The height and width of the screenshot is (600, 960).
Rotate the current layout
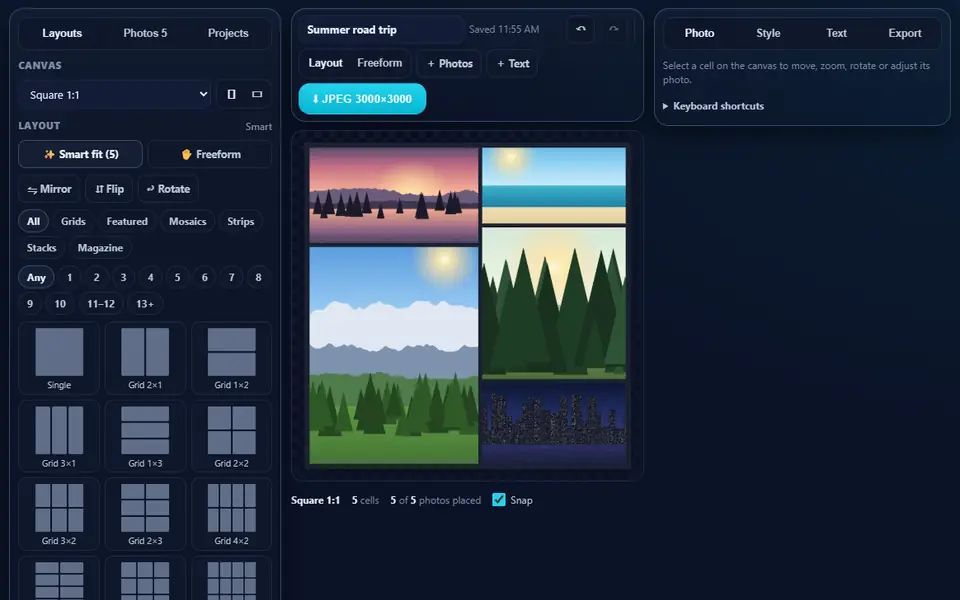coord(168,189)
